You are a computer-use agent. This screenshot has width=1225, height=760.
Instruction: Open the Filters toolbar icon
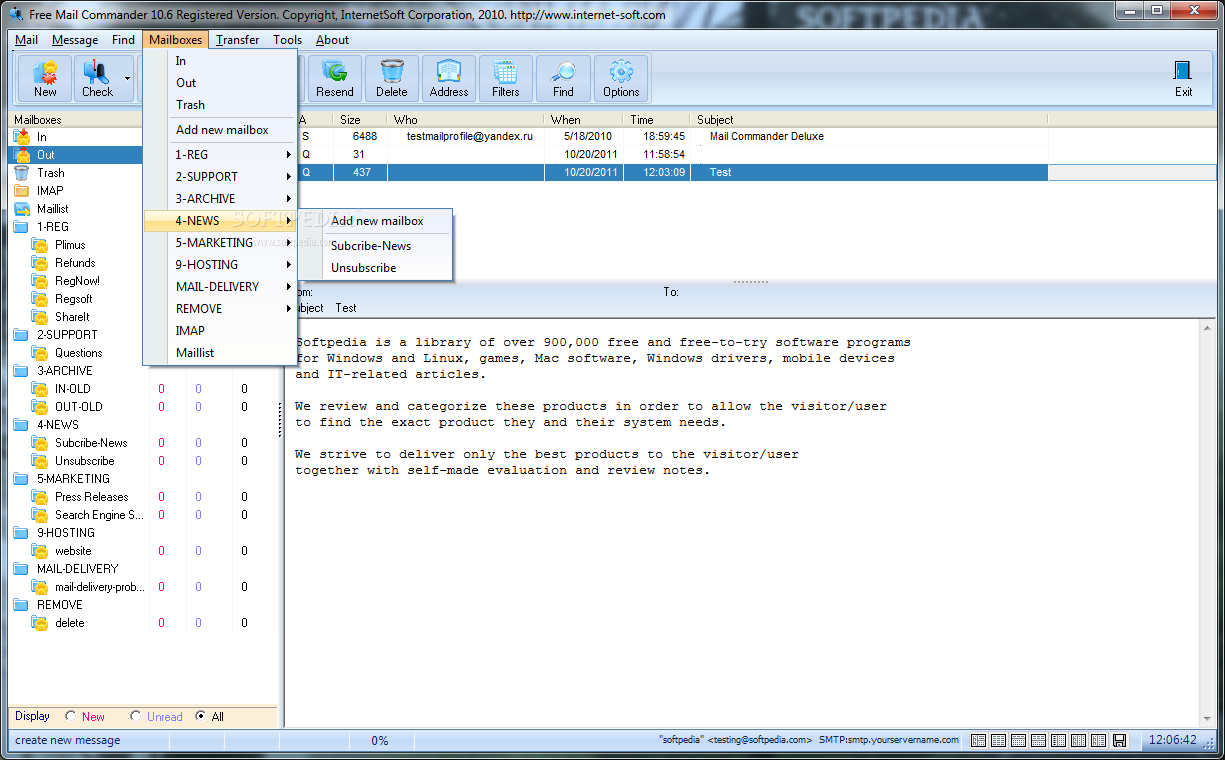coord(506,78)
